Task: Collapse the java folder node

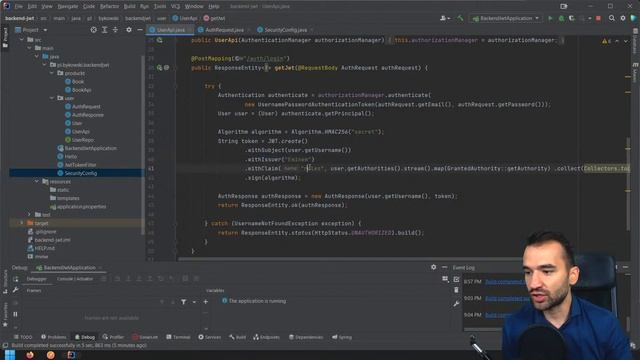Action: [37, 56]
